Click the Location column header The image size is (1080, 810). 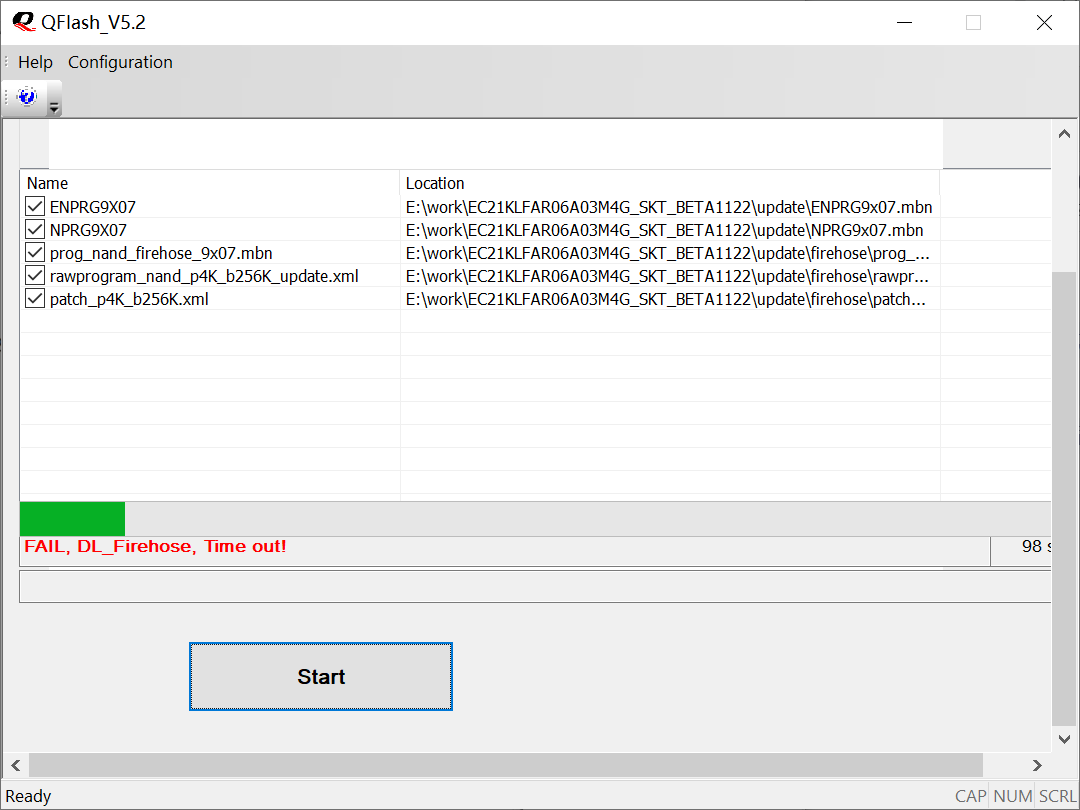(x=669, y=183)
